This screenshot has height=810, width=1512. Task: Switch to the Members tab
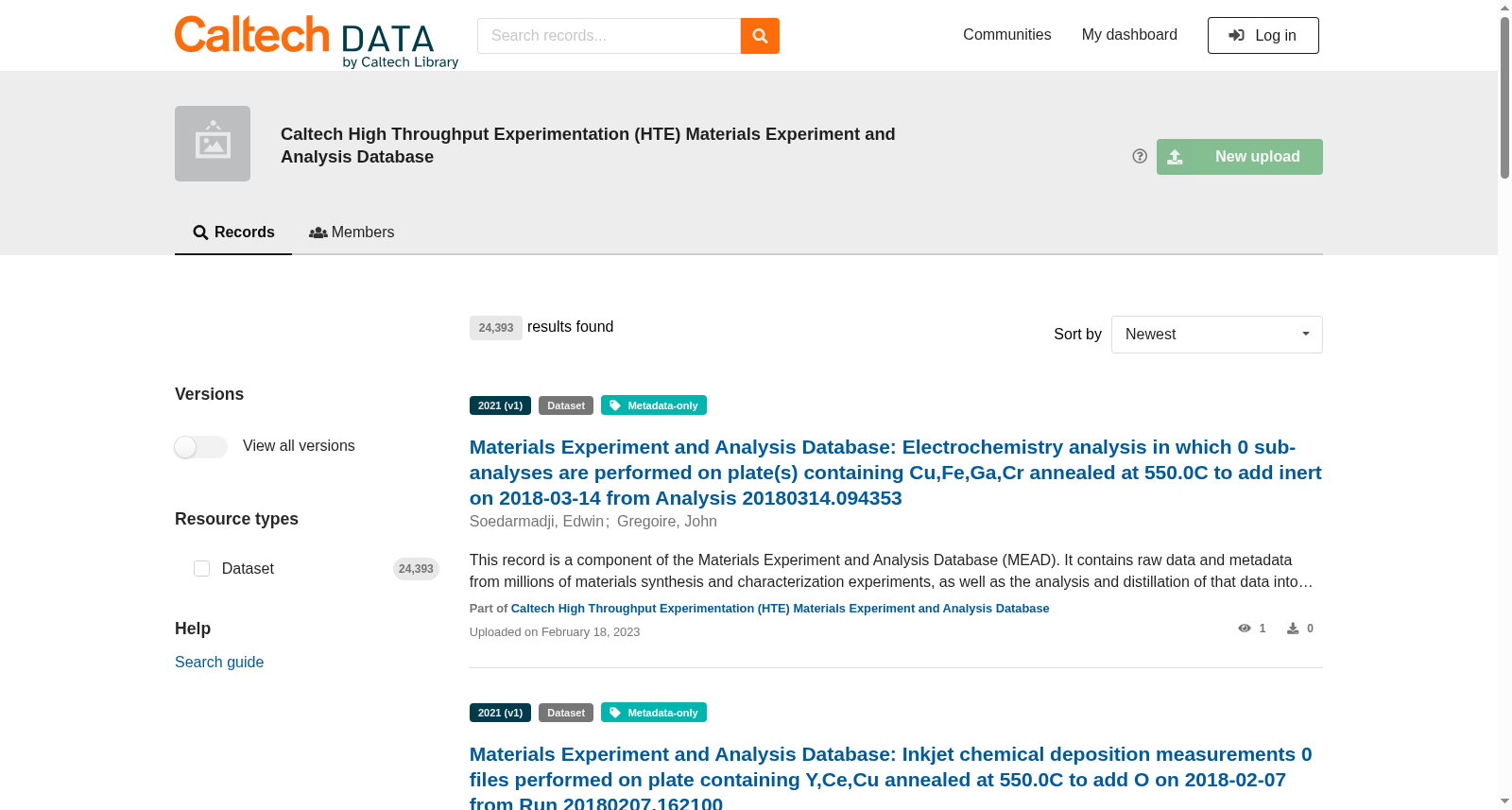coord(352,233)
